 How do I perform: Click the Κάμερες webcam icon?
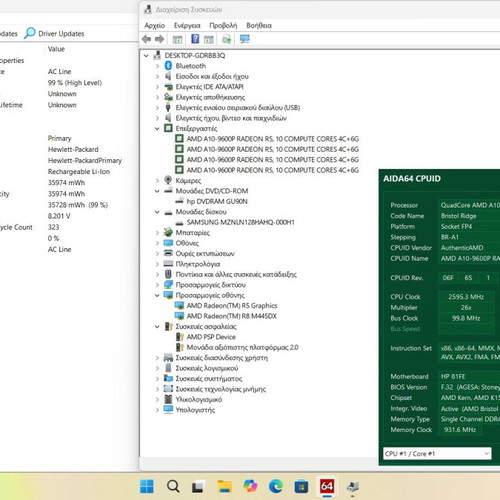click(168, 180)
